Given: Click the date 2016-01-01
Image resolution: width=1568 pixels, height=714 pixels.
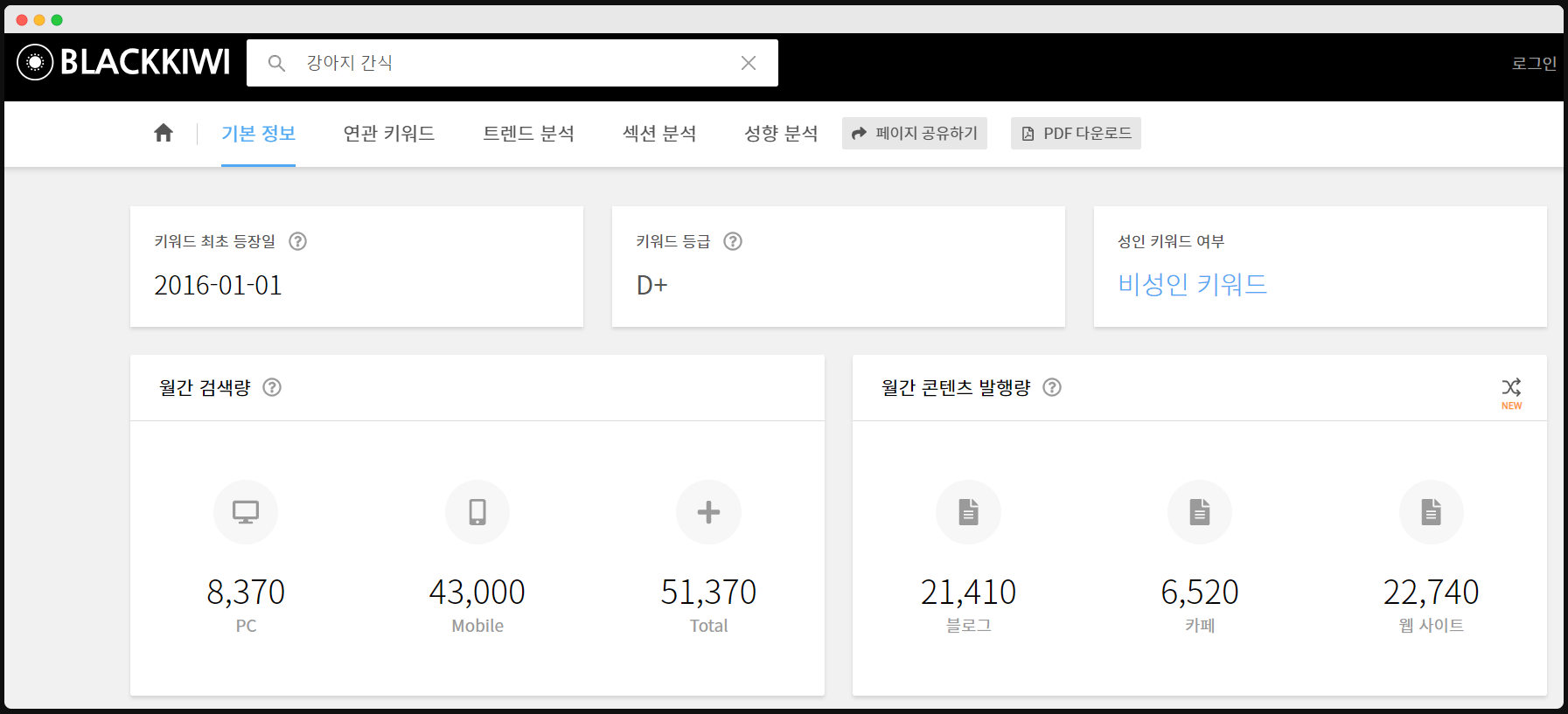Looking at the screenshot, I should [x=218, y=285].
